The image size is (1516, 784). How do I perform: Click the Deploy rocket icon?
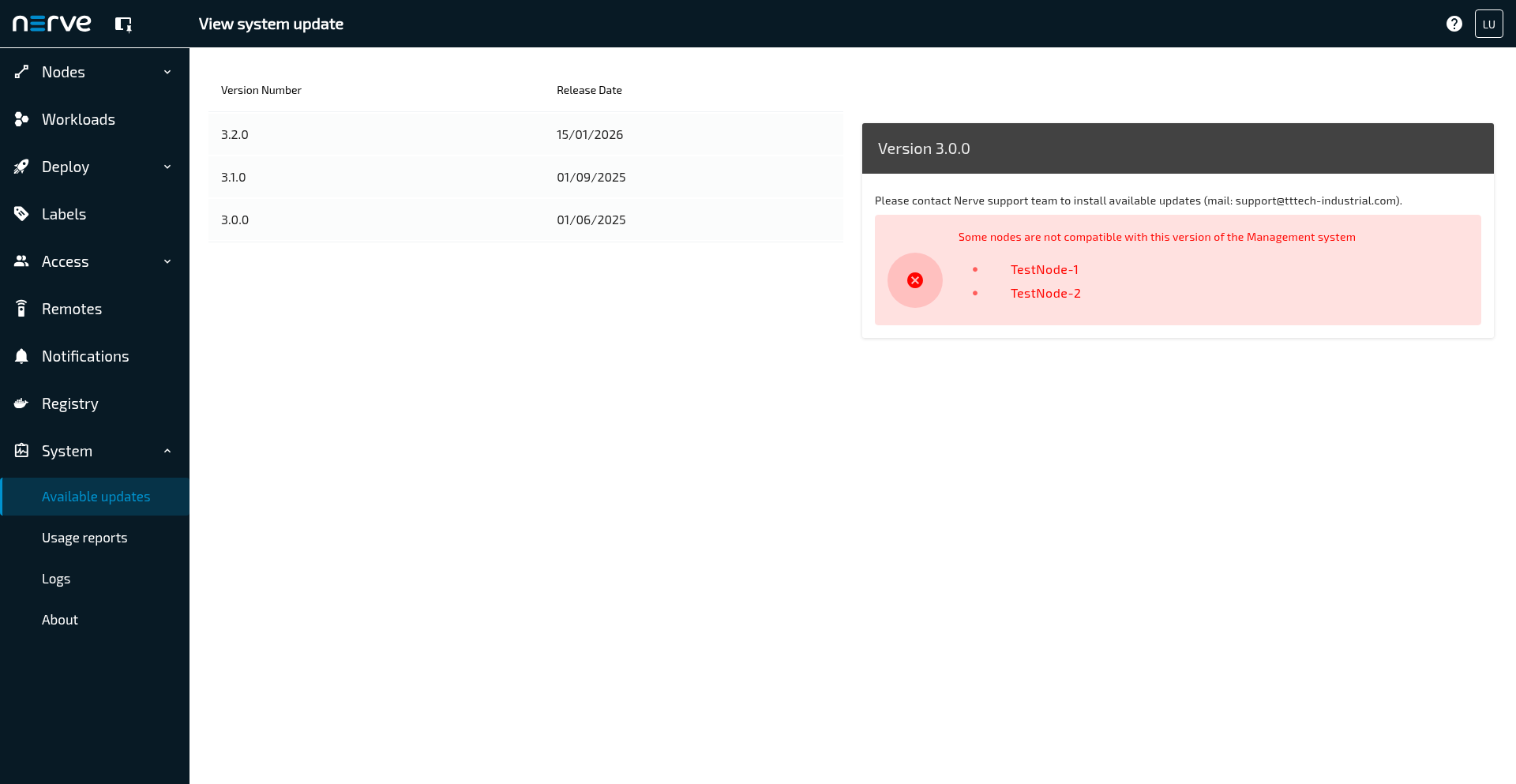pyautogui.click(x=21, y=167)
